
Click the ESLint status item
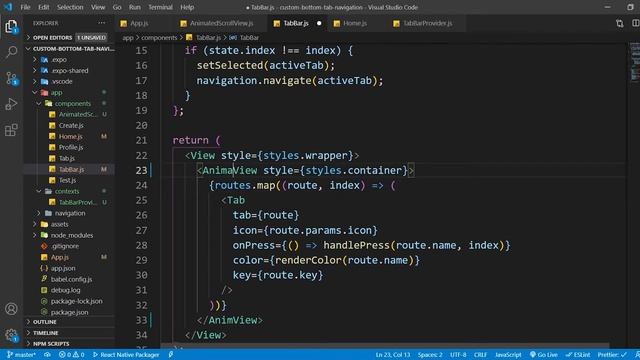pos(578,355)
